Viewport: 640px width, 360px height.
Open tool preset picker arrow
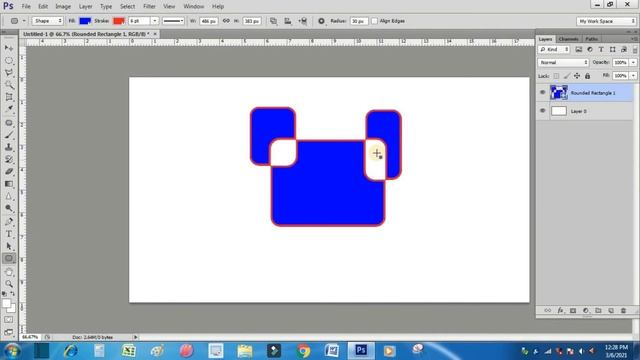[x=24, y=21]
